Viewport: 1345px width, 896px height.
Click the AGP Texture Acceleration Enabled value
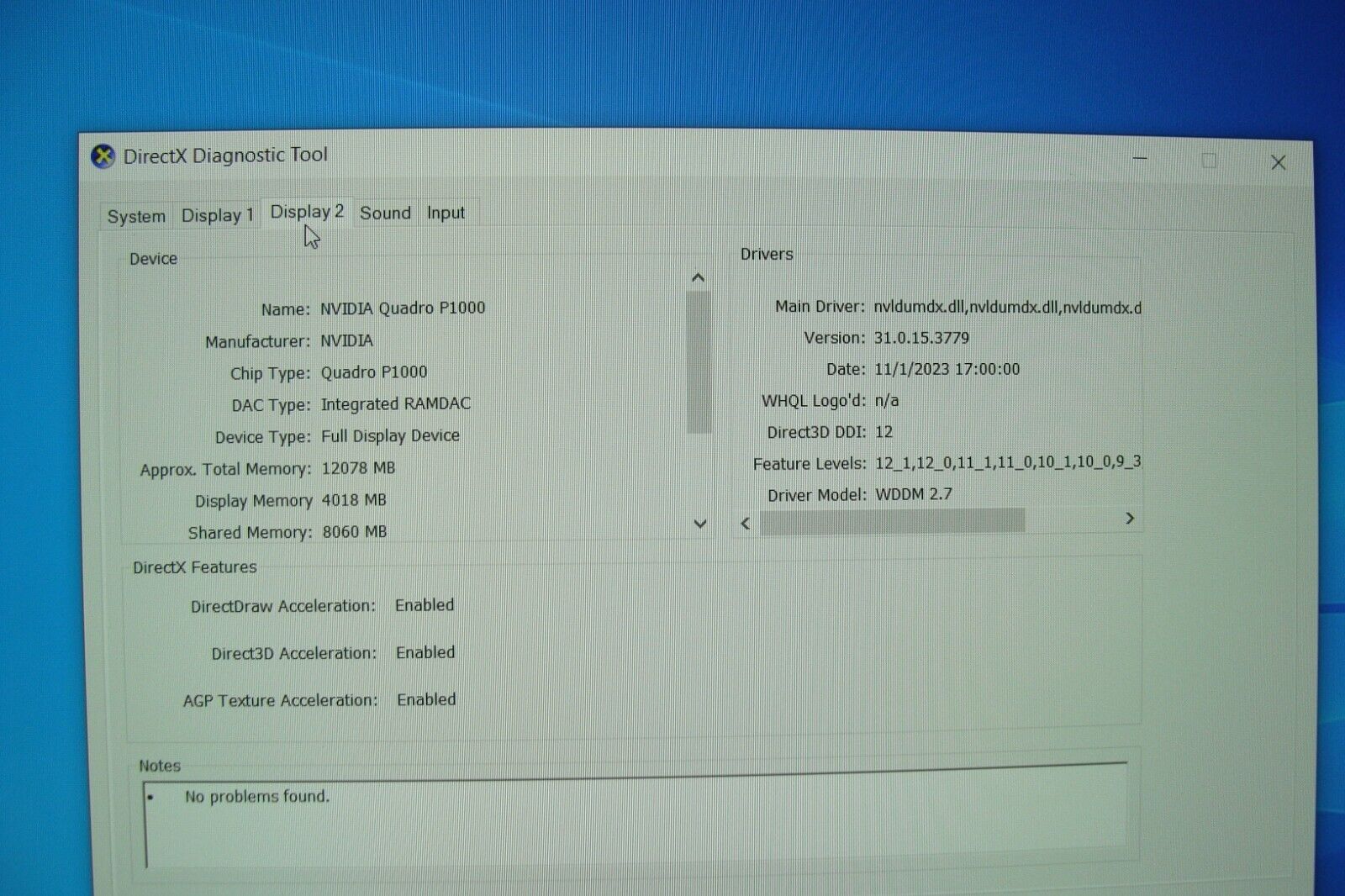pos(426,699)
